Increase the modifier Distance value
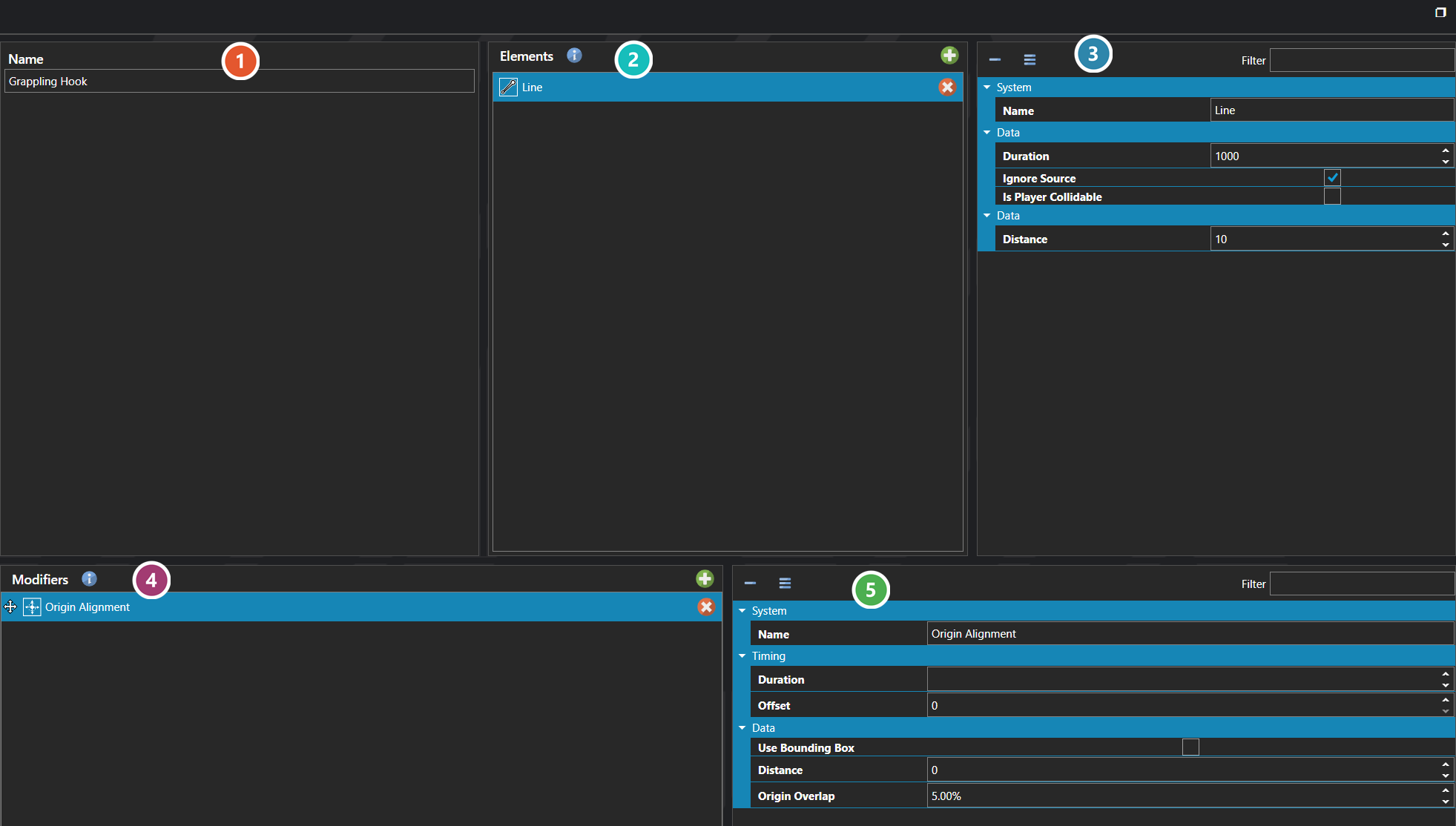The image size is (1456, 826). pyautogui.click(x=1446, y=764)
